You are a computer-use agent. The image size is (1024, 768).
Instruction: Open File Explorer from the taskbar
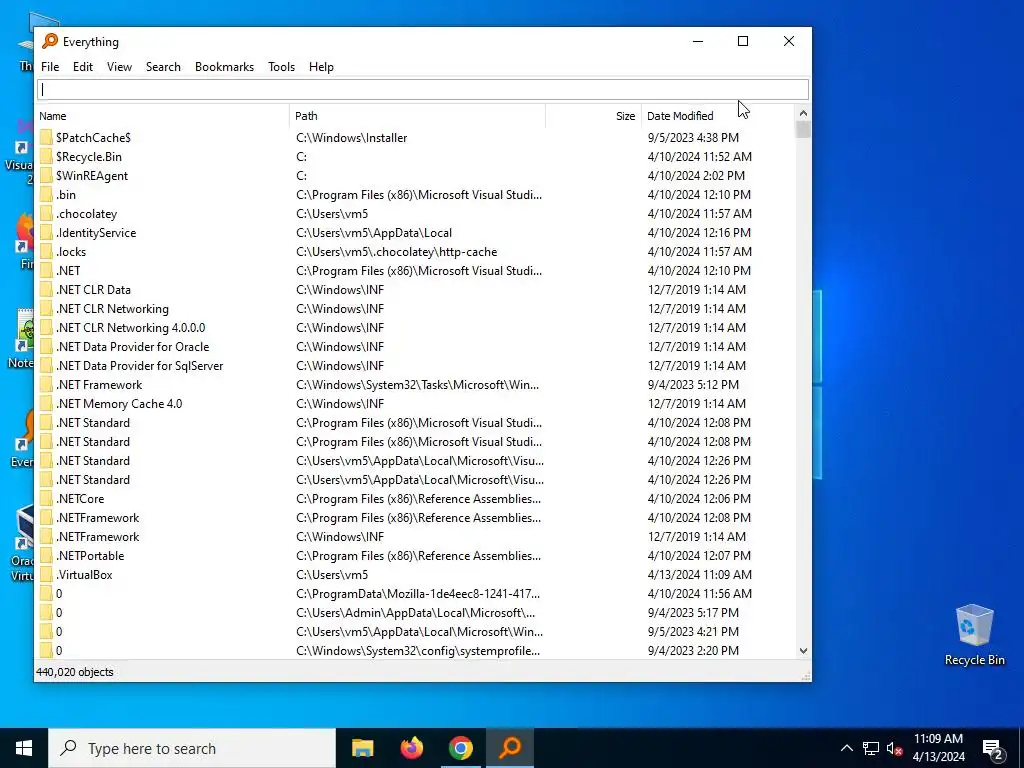362,748
